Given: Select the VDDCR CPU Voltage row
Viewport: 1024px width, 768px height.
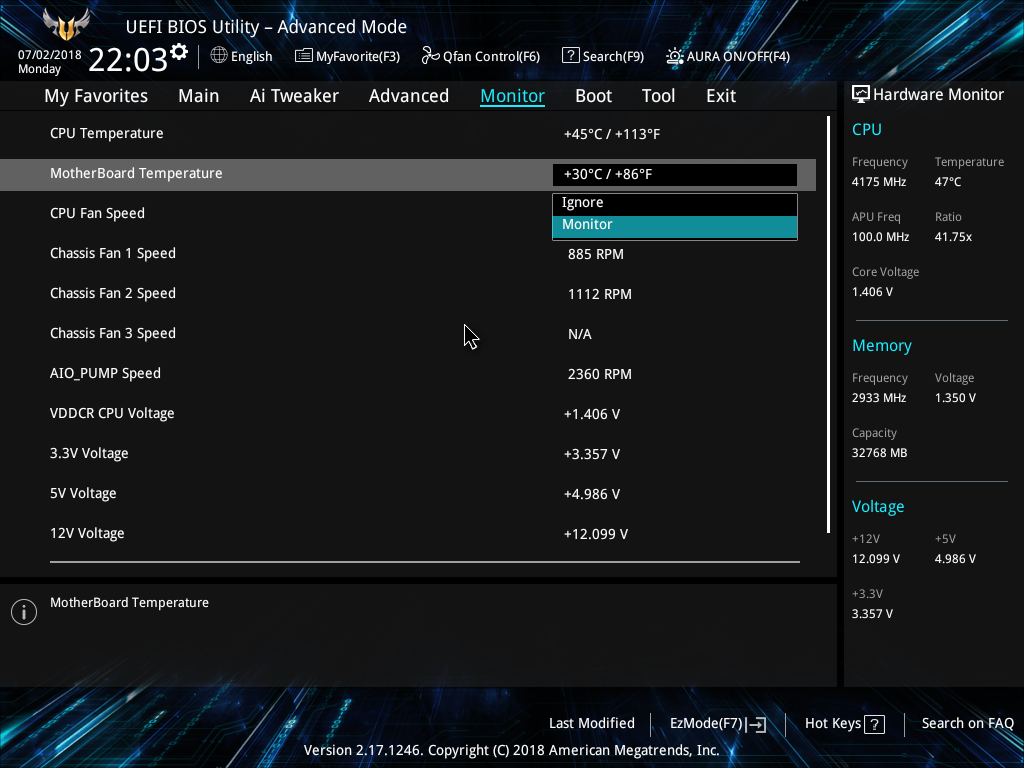Looking at the screenshot, I should coord(408,413).
